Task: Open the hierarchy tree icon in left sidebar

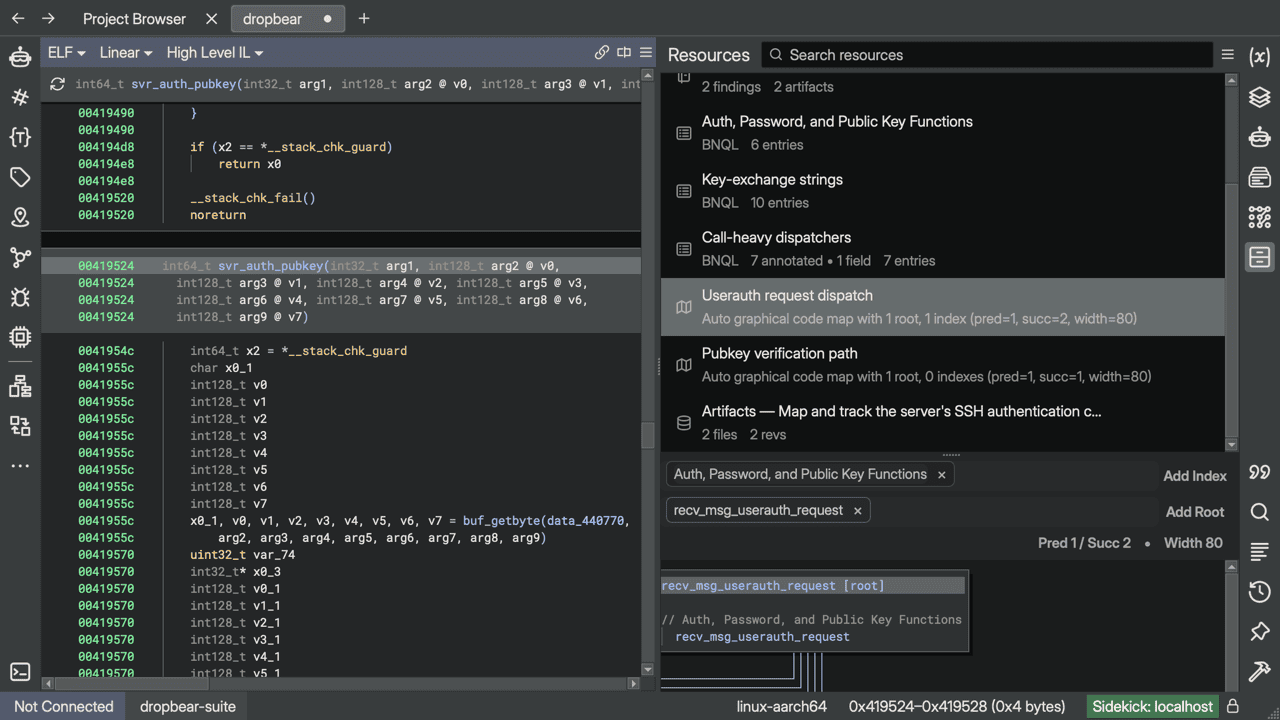Action: [20, 387]
